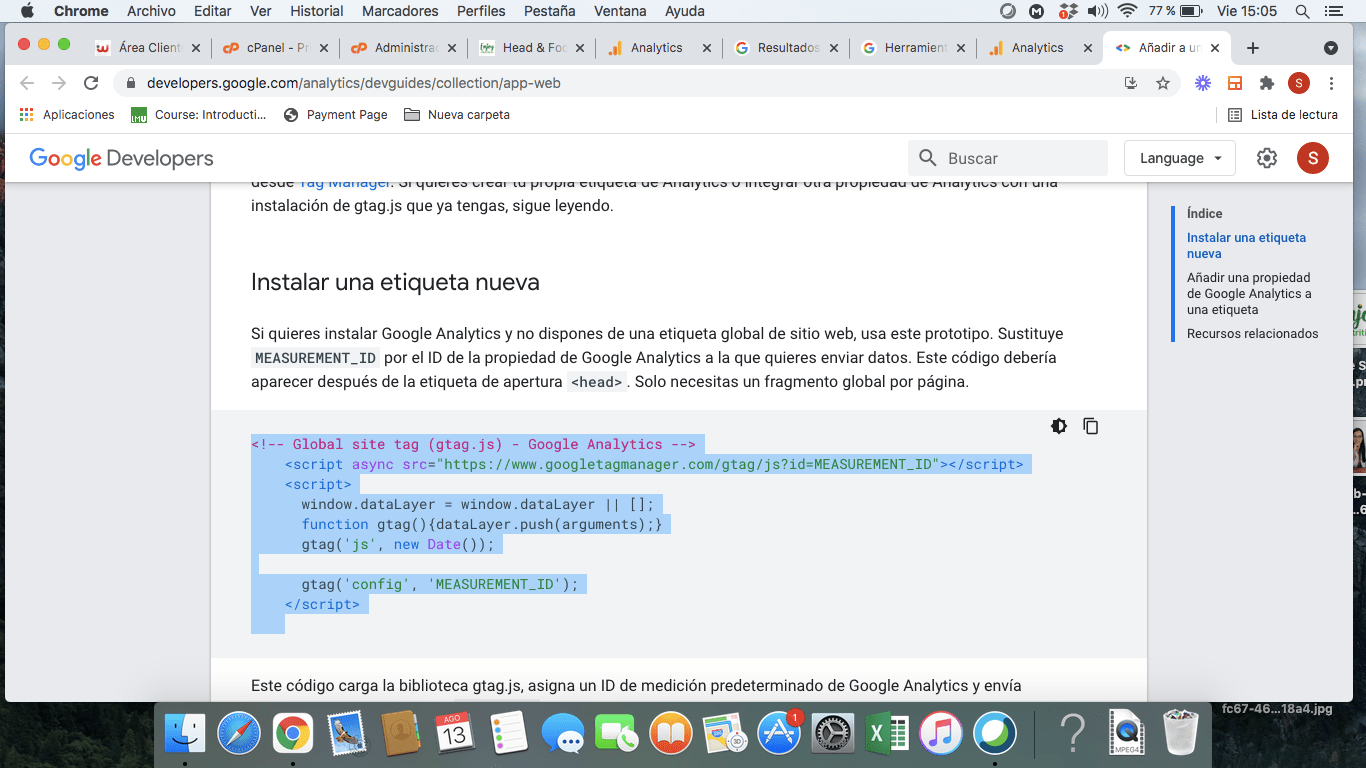Open the orange layout extension icon
Screen dimensions: 1366x768
pyautogui.click(x=1235, y=83)
